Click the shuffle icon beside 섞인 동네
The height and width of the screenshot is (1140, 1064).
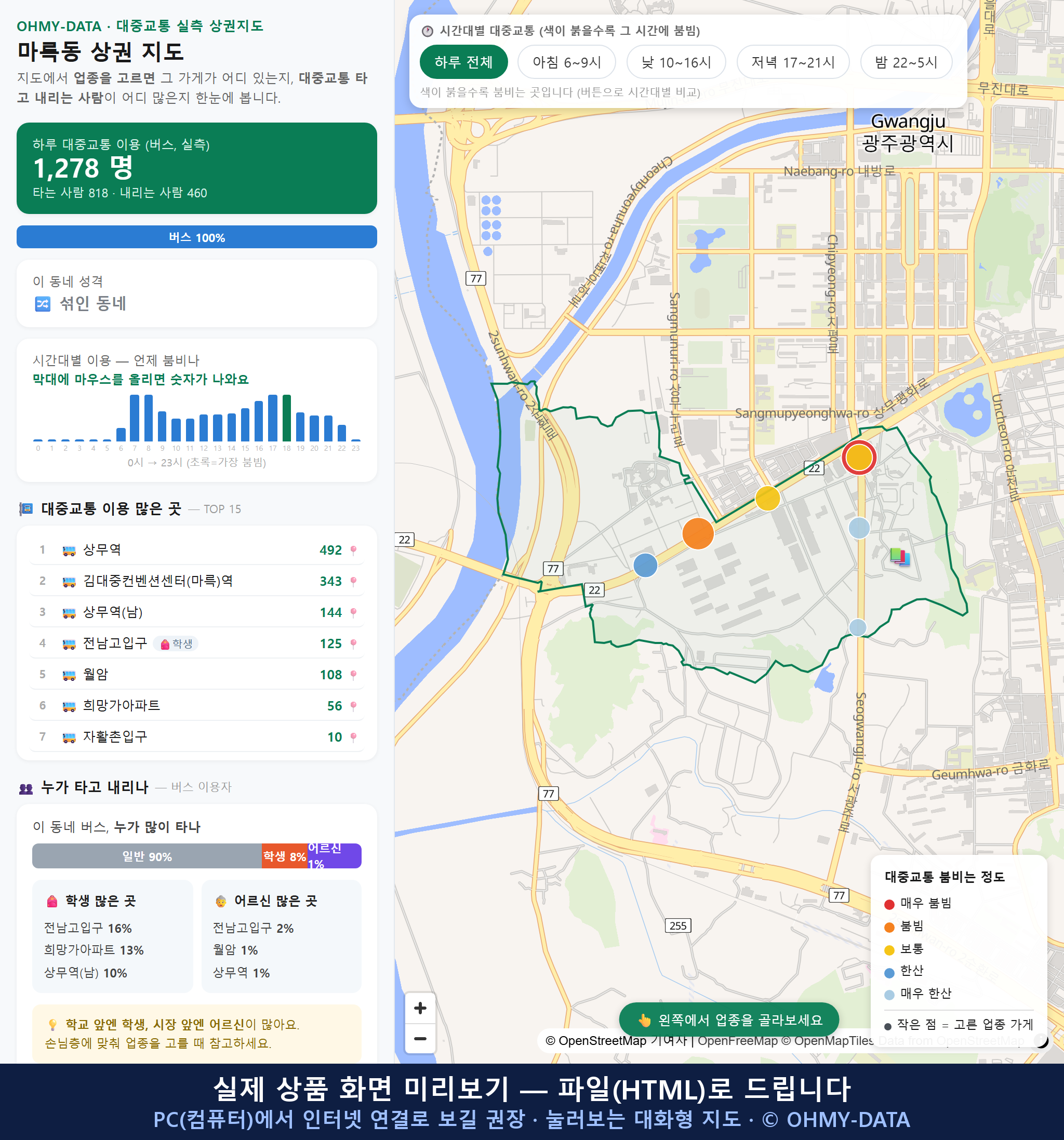[x=43, y=303]
